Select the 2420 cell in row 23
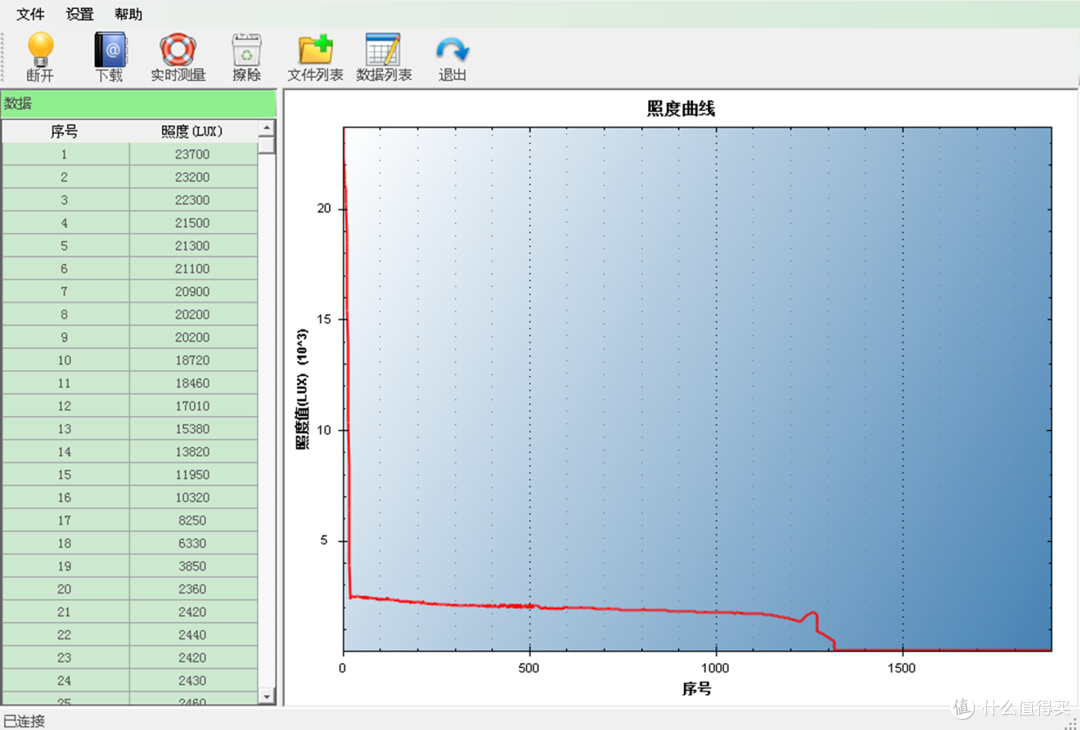 (x=193, y=657)
